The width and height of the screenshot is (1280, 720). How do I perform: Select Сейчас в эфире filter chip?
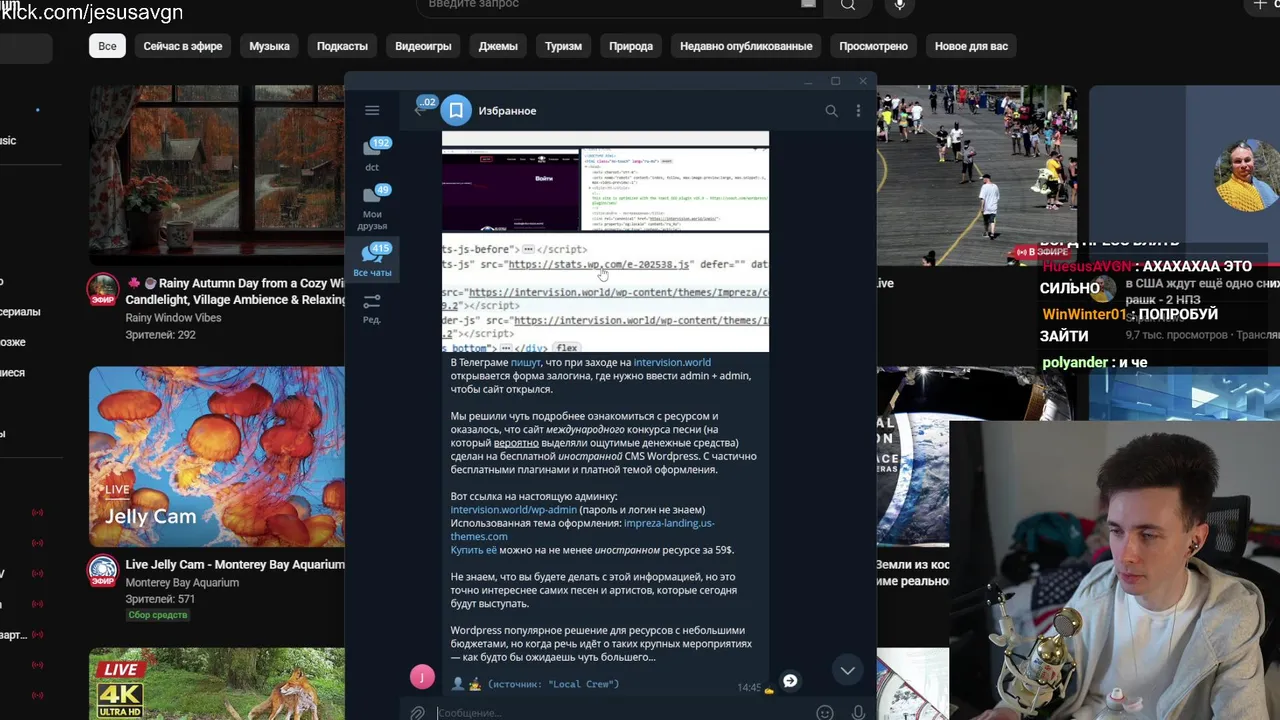pyautogui.click(x=183, y=46)
